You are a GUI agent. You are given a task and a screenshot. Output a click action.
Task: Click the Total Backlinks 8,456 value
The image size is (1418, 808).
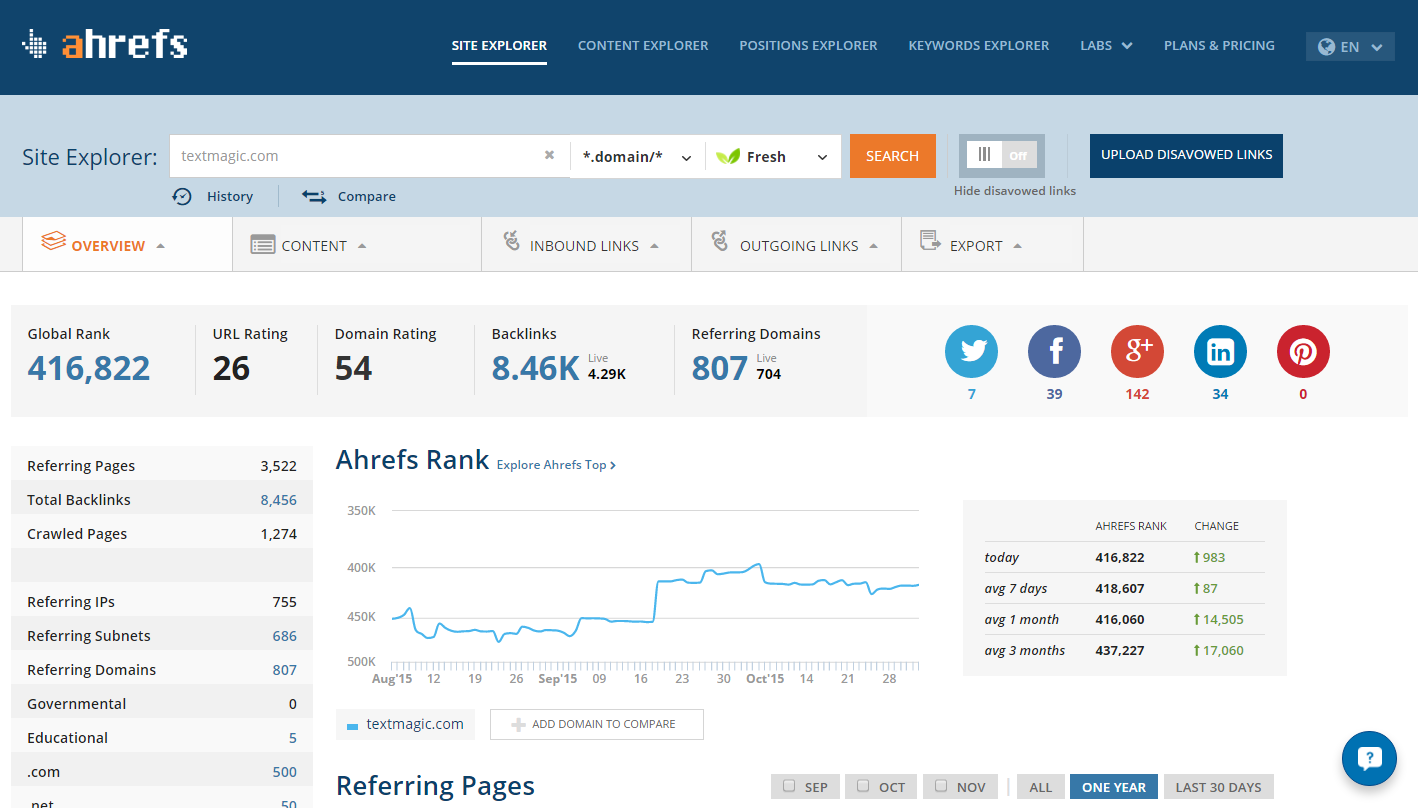[x=279, y=500]
